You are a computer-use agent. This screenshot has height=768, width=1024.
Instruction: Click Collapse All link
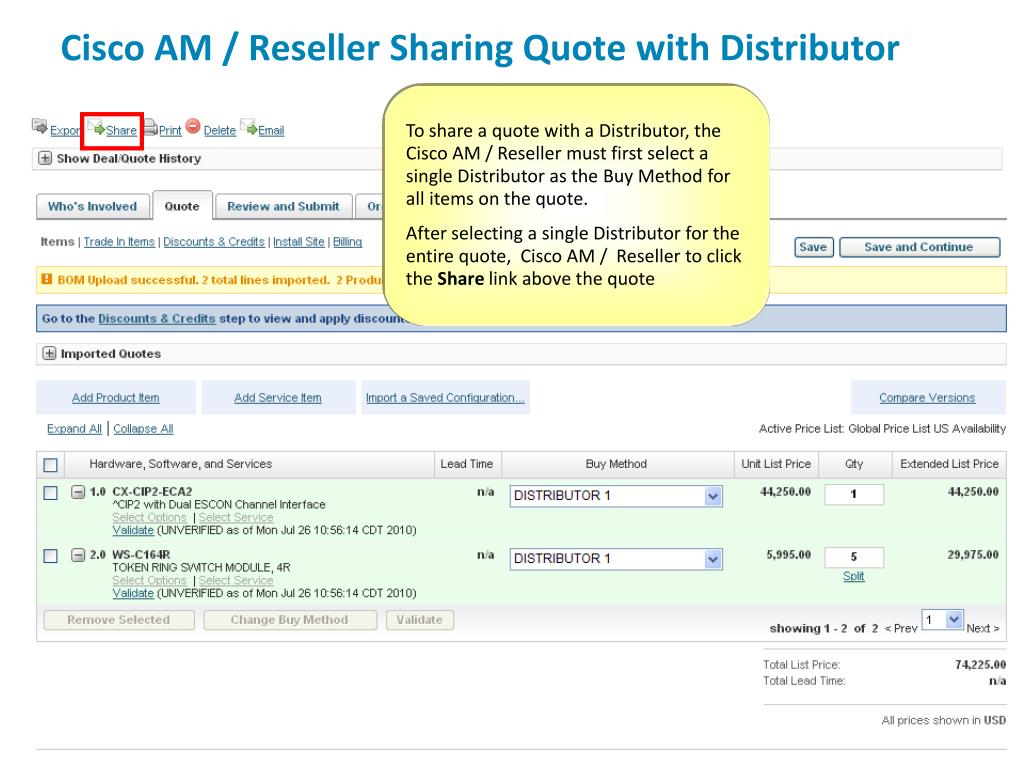point(143,428)
